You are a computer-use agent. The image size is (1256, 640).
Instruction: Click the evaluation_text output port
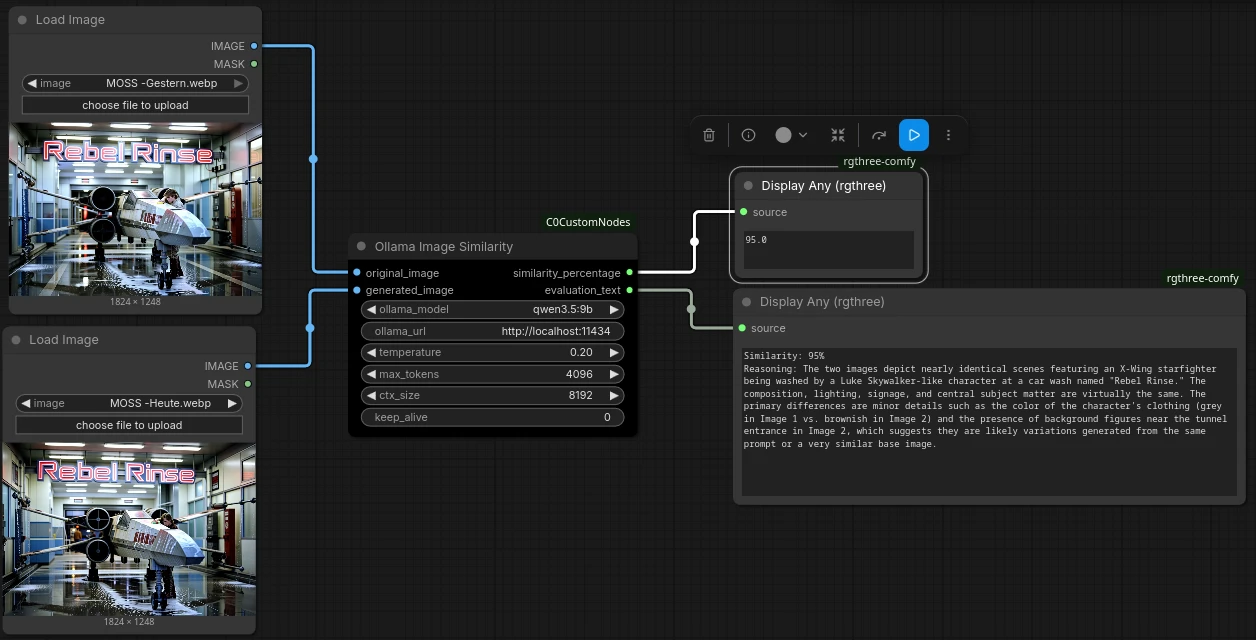(629, 291)
